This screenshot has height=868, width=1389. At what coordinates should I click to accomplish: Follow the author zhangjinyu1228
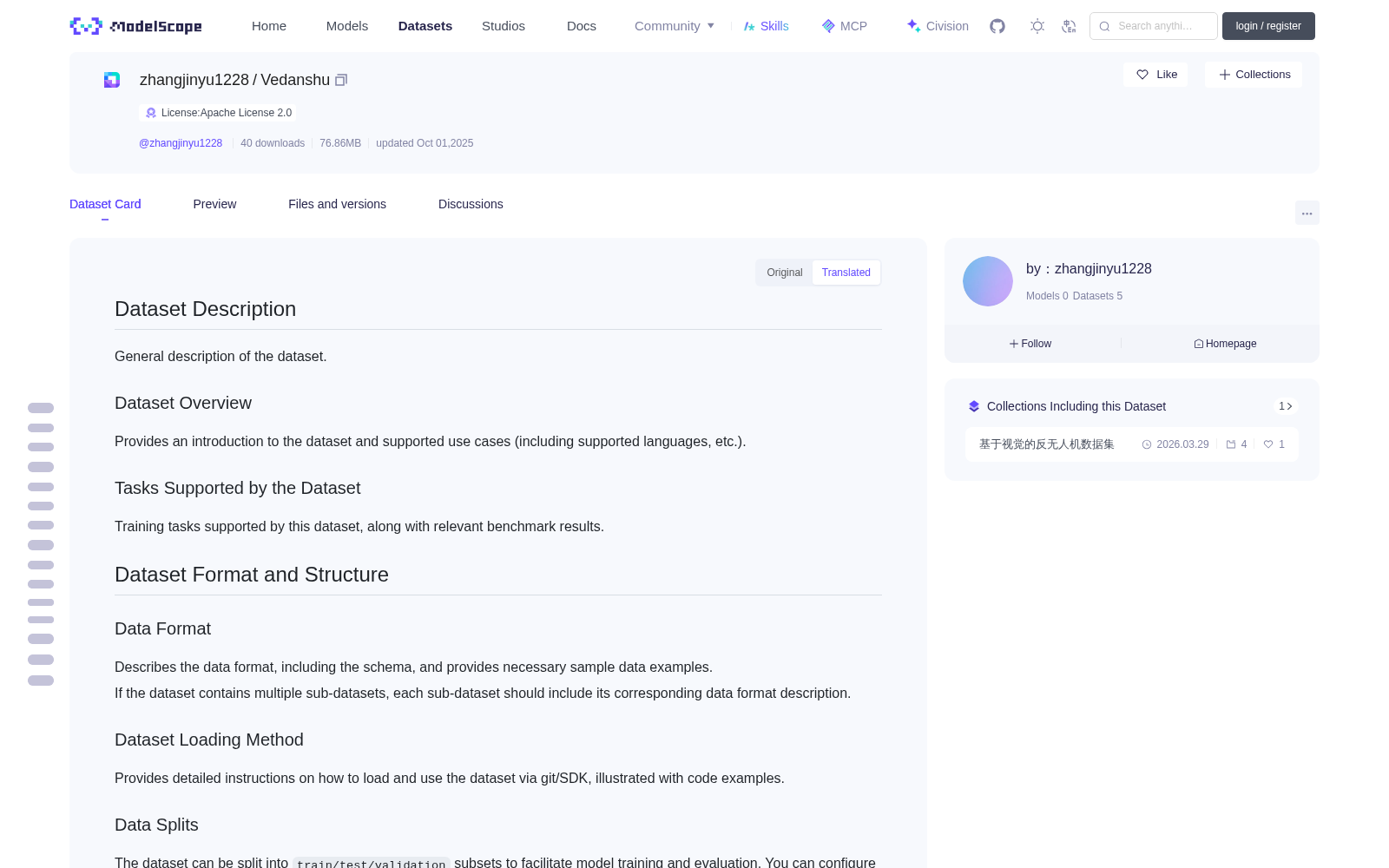pos(1030,344)
